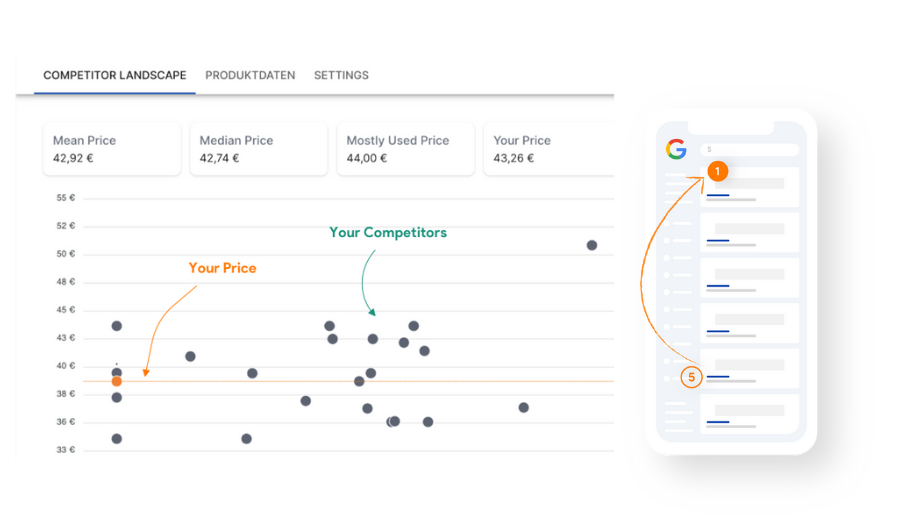Click the green Your Competitors arrow tip
Viewport: 900px width, 516px height.
pos(373,312)
